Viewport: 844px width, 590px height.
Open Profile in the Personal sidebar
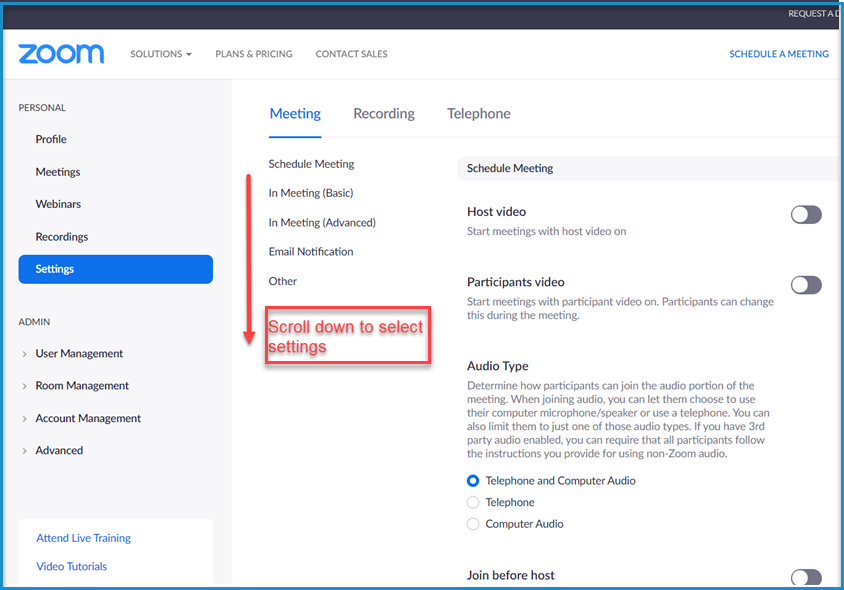tap(51, 139)
